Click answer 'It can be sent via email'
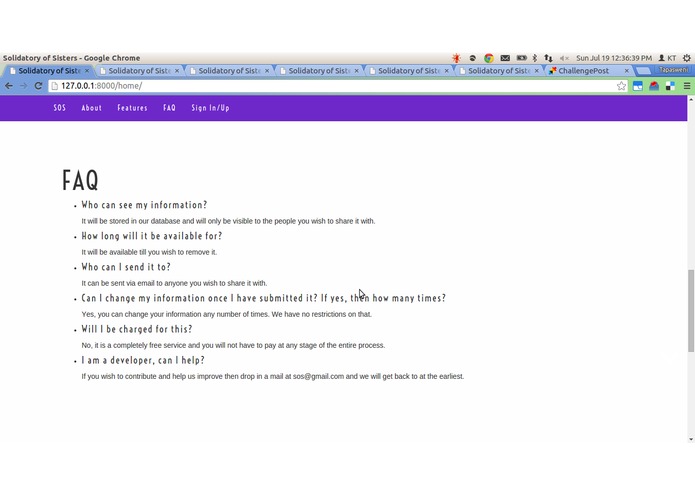Image resolution: width=695 pixels, height=494 pixels. pos(174,283)
